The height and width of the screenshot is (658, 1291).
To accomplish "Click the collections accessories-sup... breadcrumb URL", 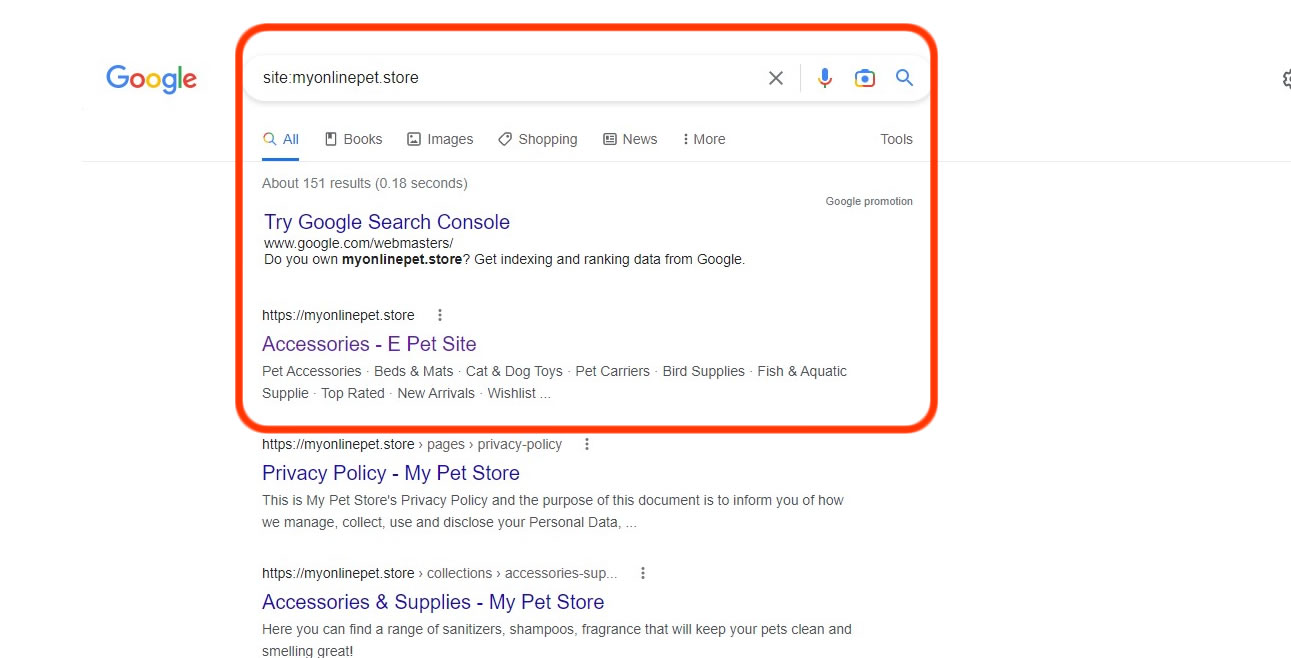I will click(x=440, y=573).
